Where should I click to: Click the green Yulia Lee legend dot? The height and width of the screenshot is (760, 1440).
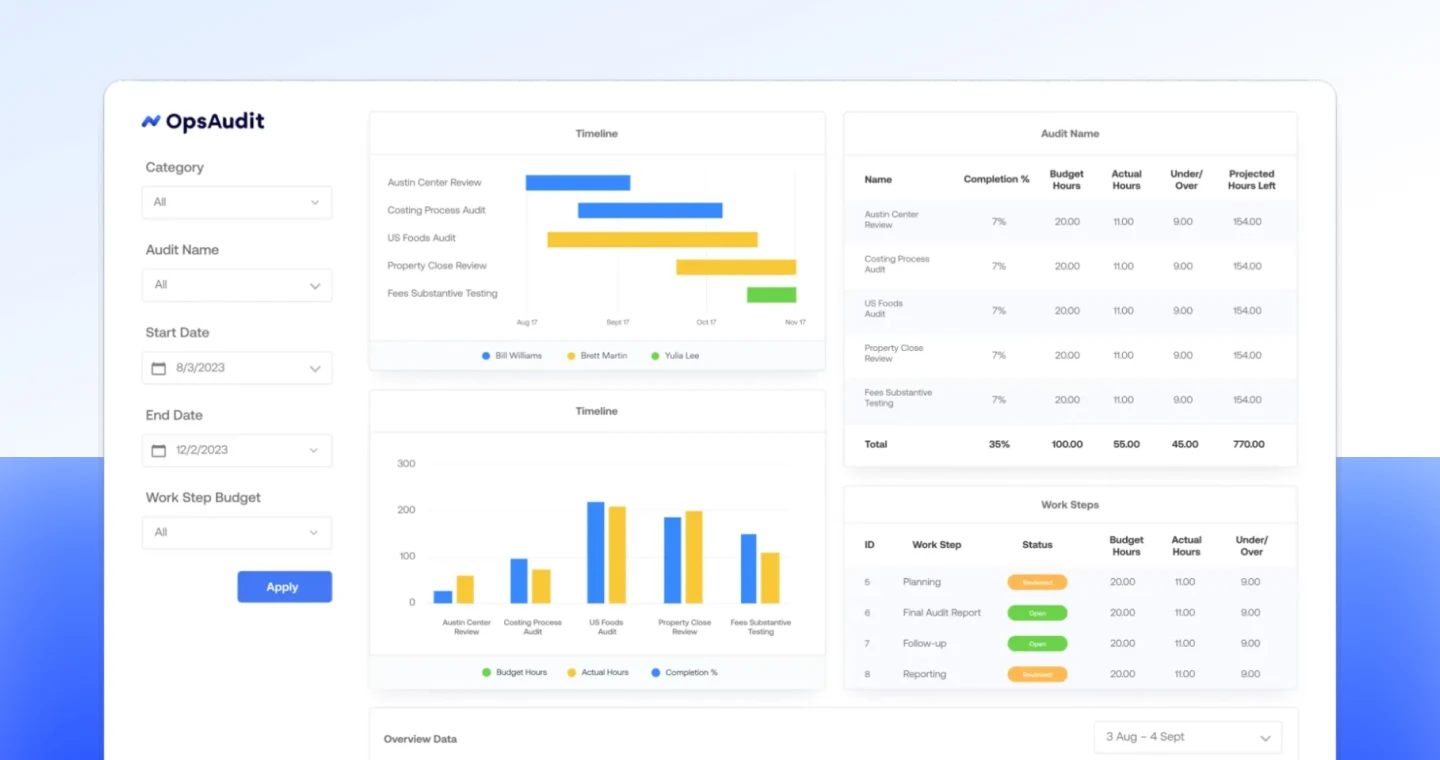655,356
